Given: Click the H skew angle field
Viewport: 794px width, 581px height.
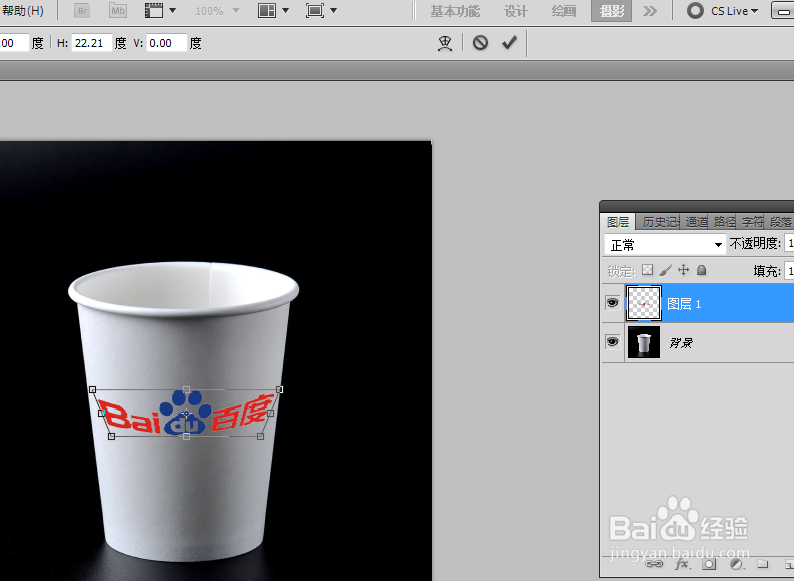Looking at the screenshot, I should tap(91, 43).
